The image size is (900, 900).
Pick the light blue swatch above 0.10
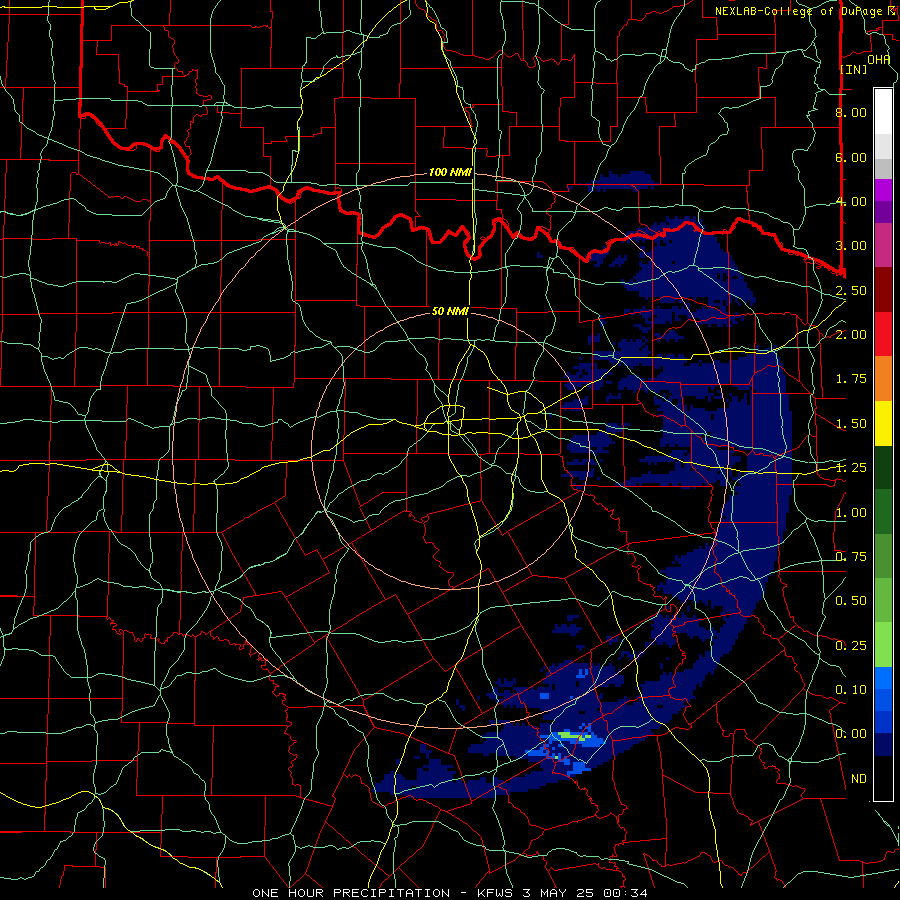click(x=883, y=678)
